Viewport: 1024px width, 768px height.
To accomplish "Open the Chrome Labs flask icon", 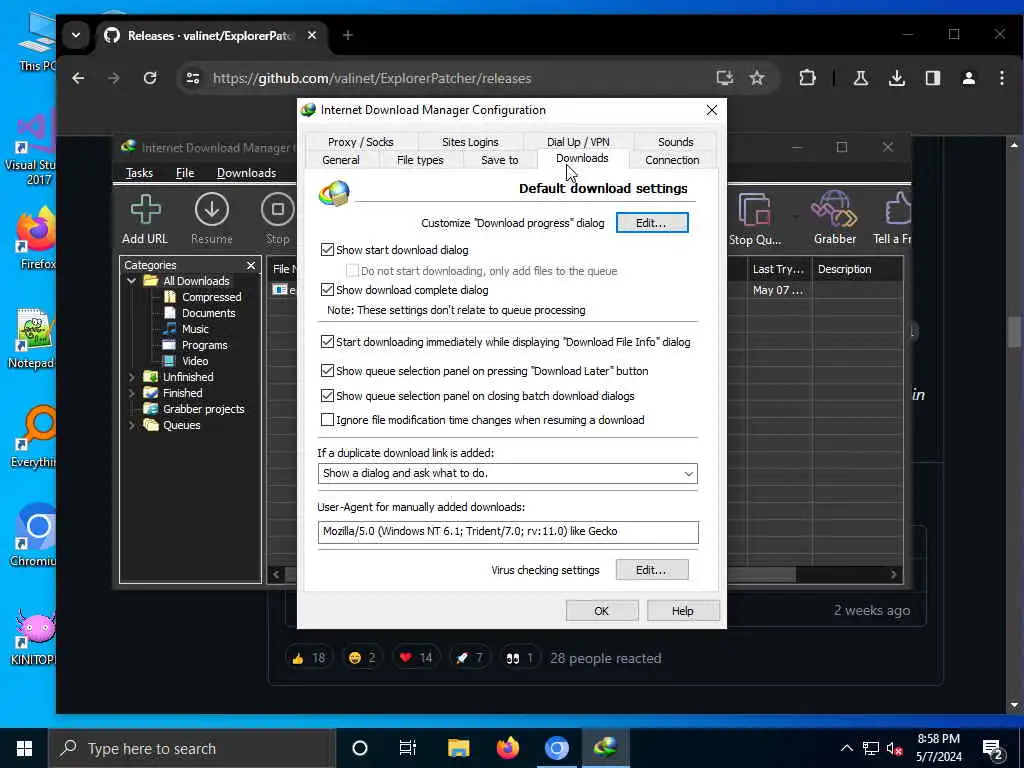I will (x=861, y=78).
